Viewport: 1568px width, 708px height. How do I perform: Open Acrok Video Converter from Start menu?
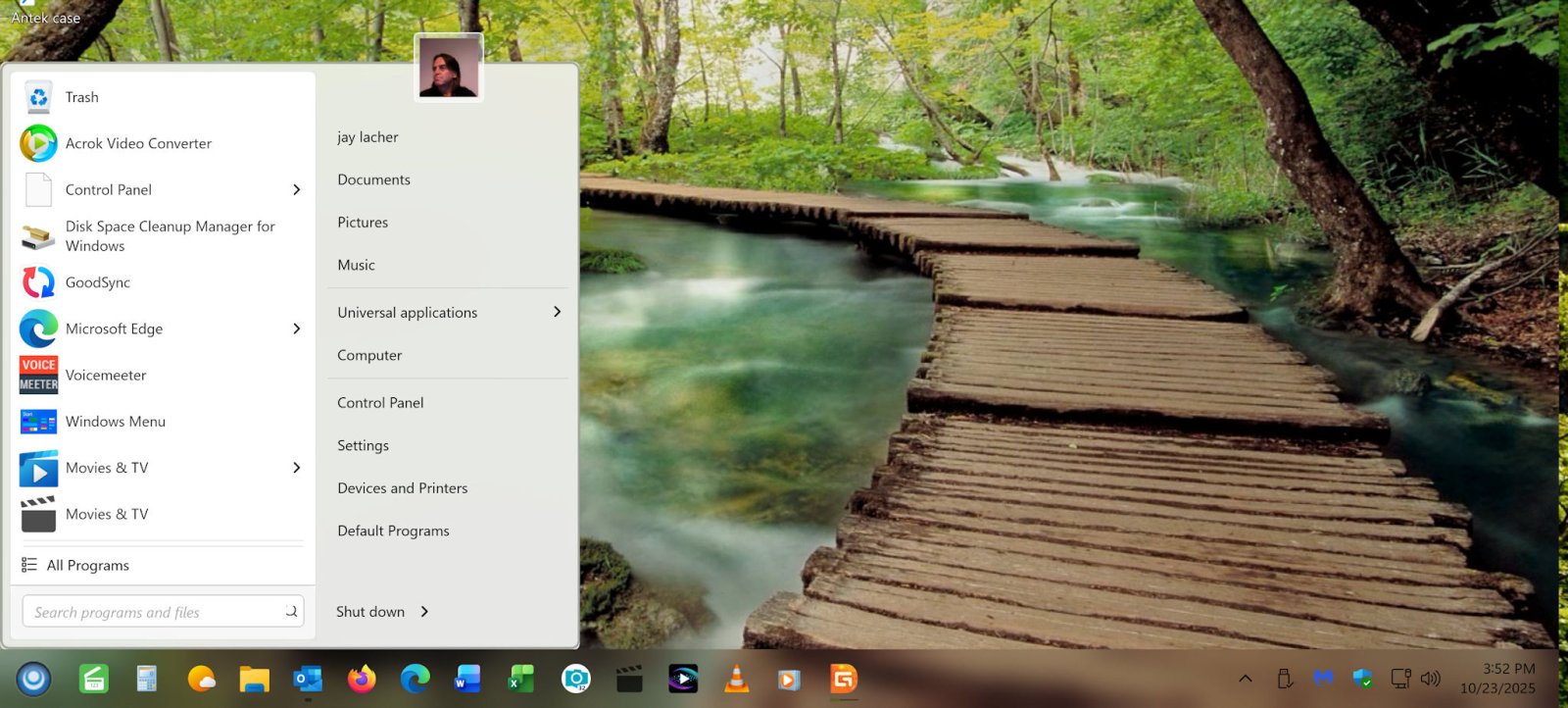click(x=138, y=143)
